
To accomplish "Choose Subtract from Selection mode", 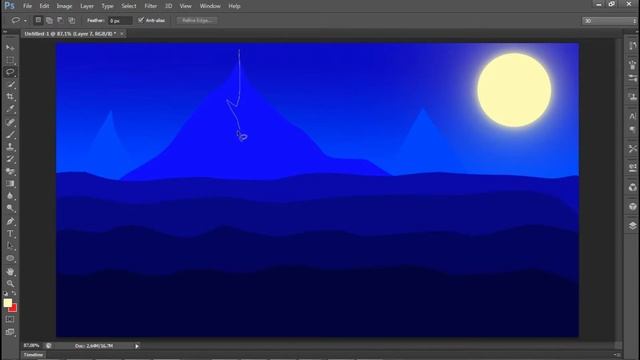I will 60,20.
